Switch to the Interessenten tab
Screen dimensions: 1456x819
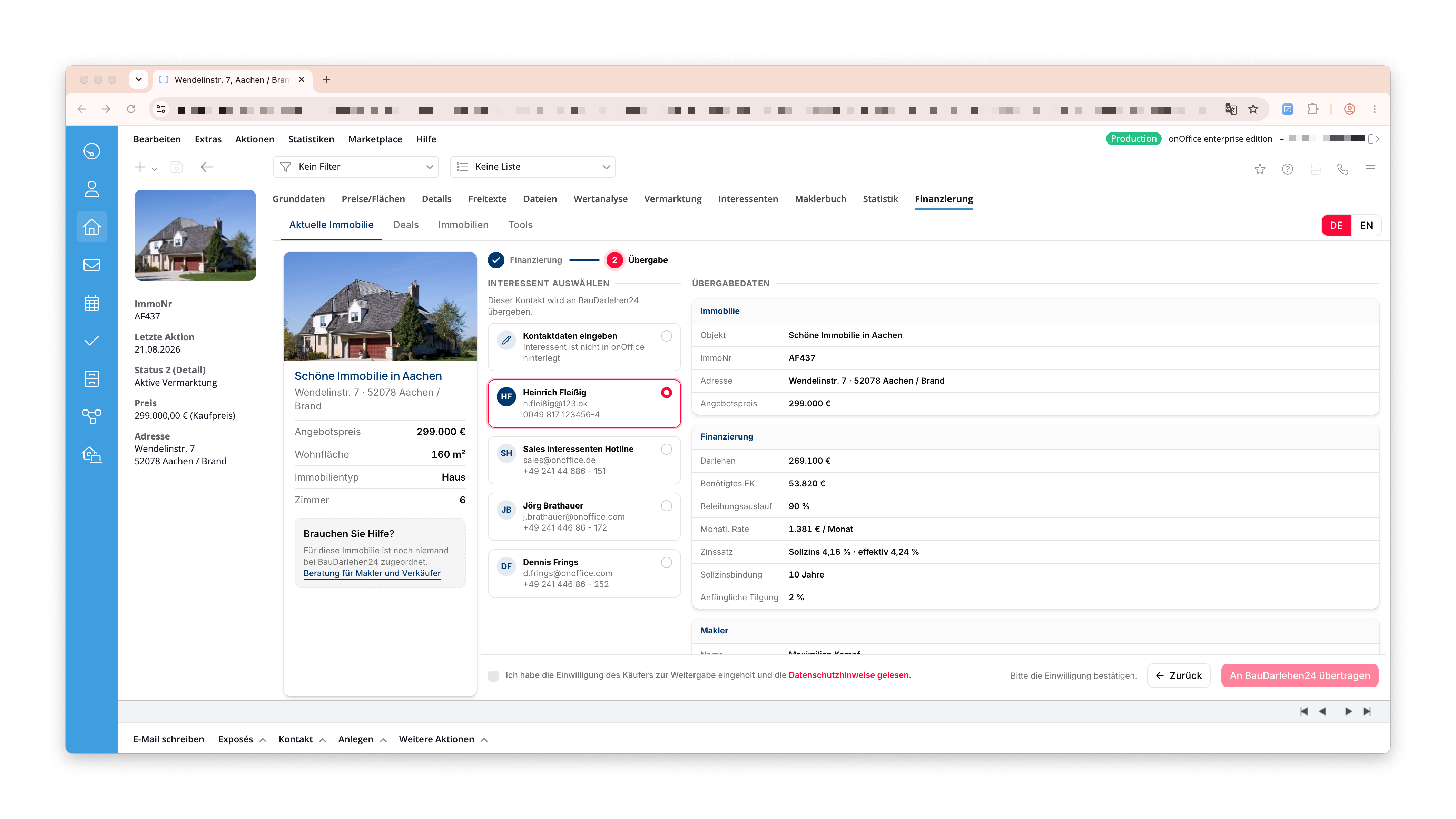[748, 199]
